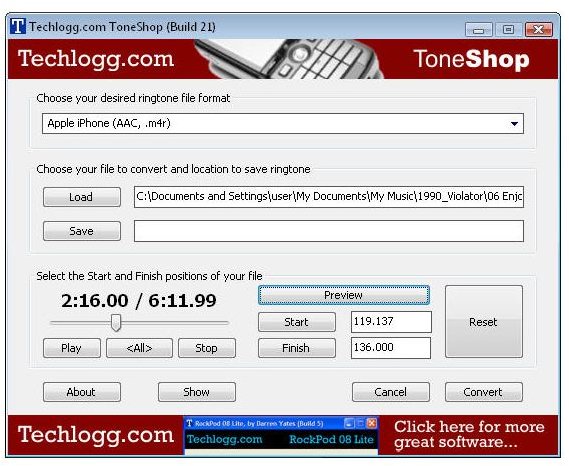Click the ToneShop title bar app icon
The height and width of the screenshot is (466, 569).
coord(17,26)
